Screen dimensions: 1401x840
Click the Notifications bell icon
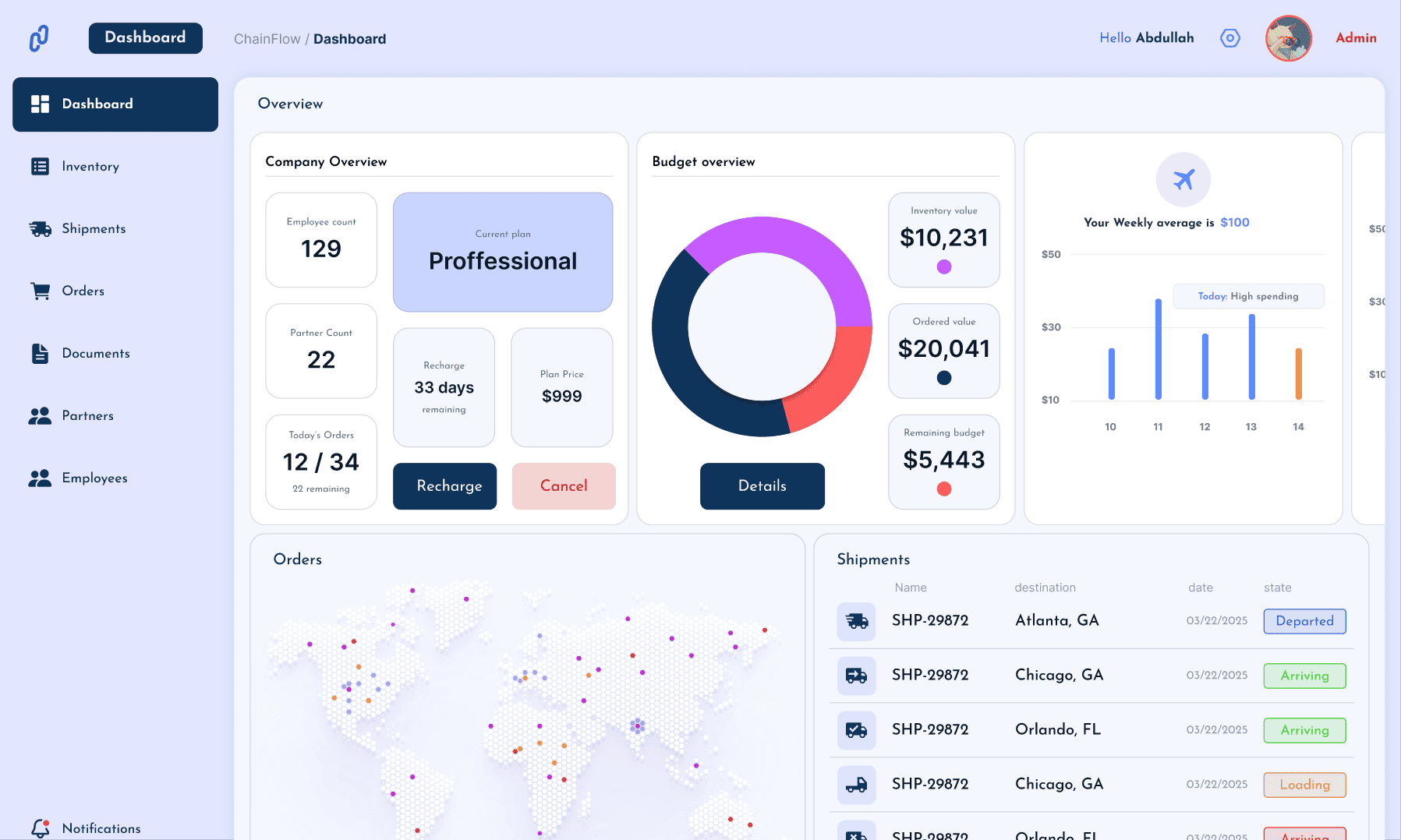pos(41,828)
